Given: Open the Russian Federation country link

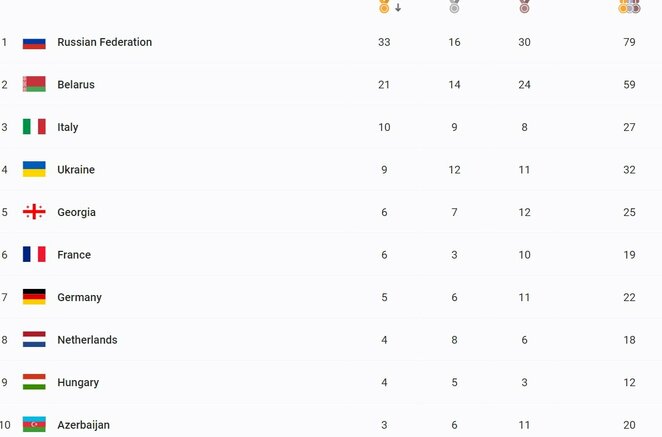Looking at the screenshot, I should tap(104, 43).
